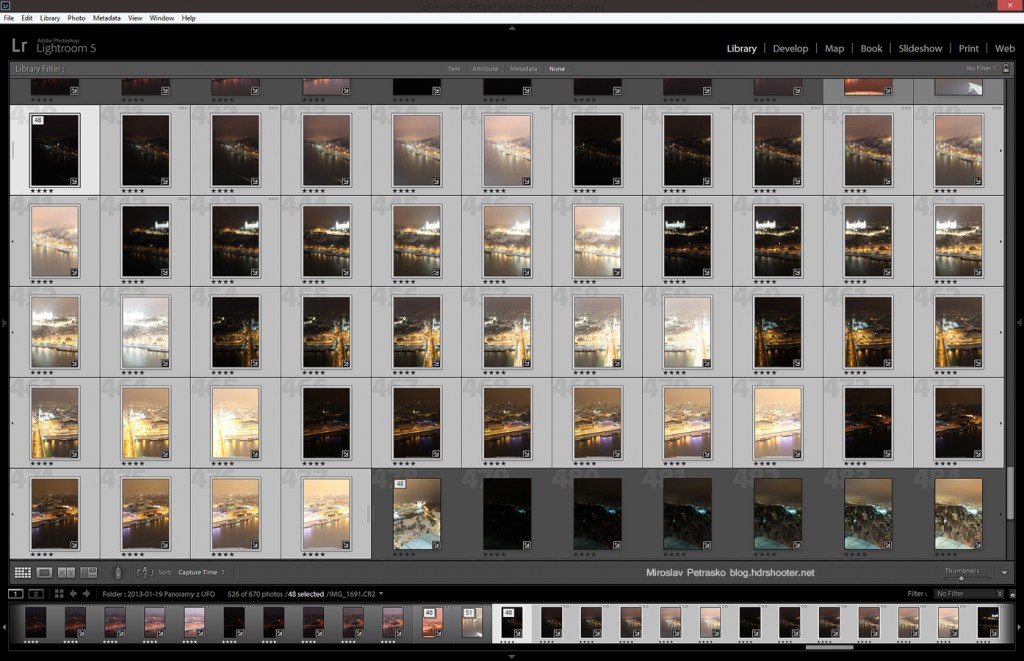This screenshot has height=661, width=1024.
Task: Go forward with the filmstrip right arrow
Action: click(87, 594)
